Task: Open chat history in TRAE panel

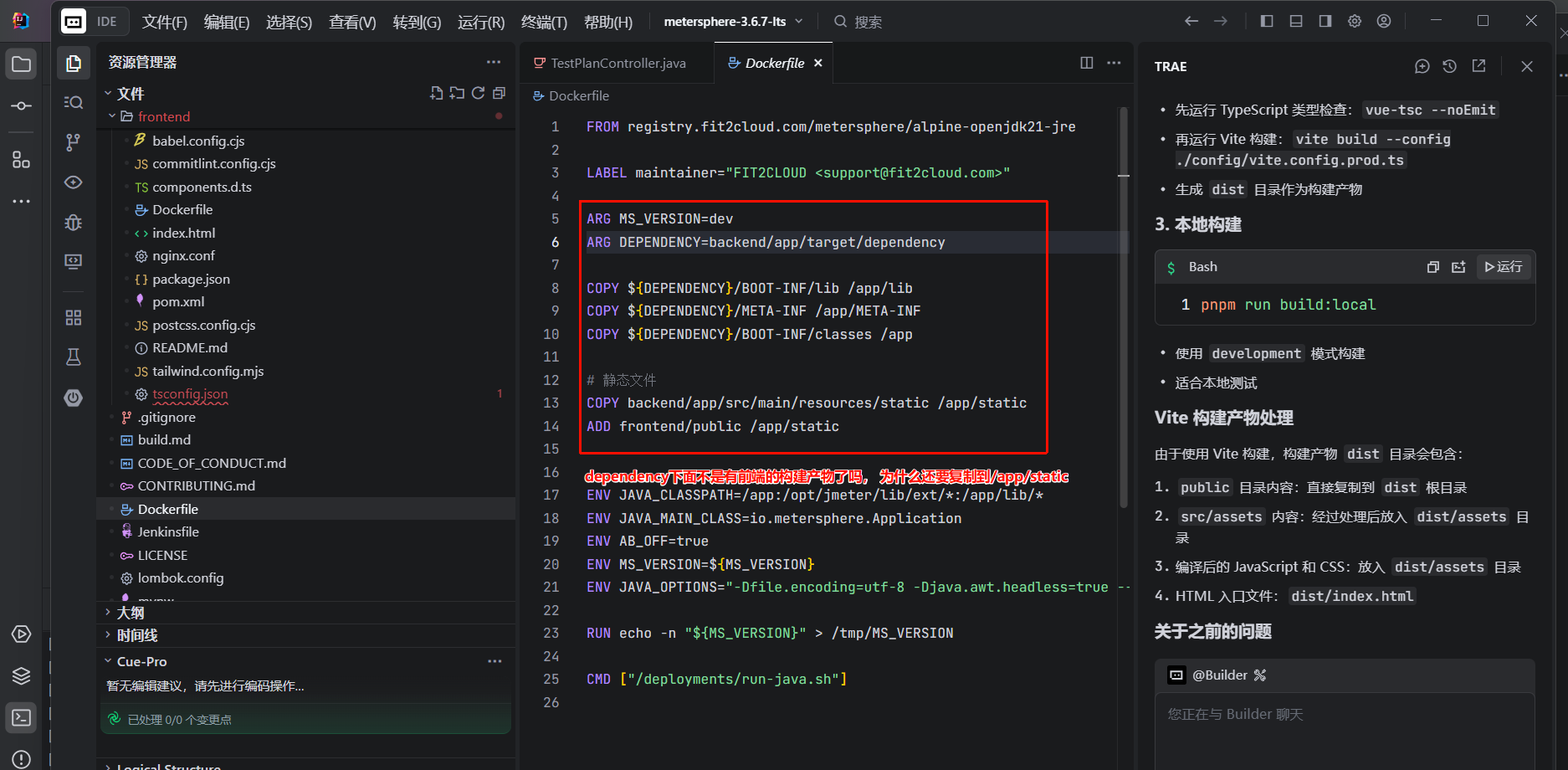Action: pyautogui.click(x=1450, y=66)
